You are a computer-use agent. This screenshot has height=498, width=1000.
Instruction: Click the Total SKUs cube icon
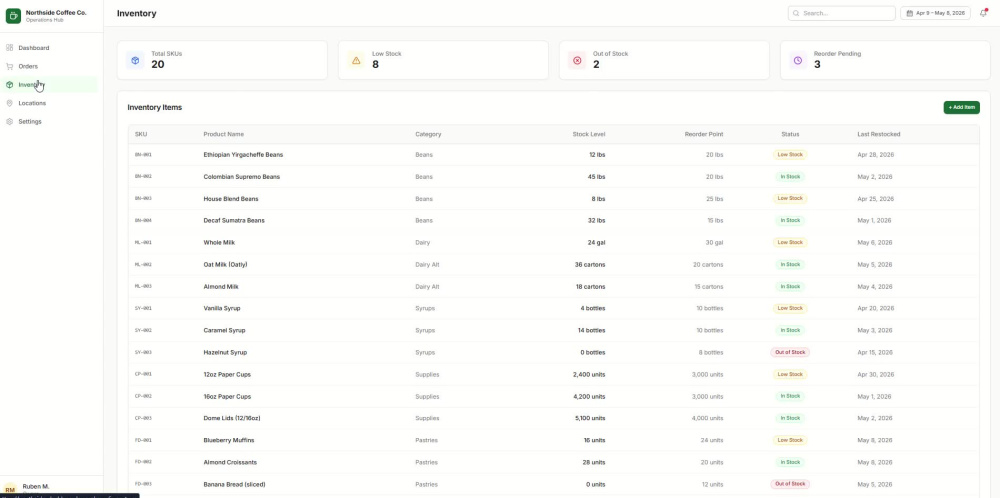[x=135, y=61]
